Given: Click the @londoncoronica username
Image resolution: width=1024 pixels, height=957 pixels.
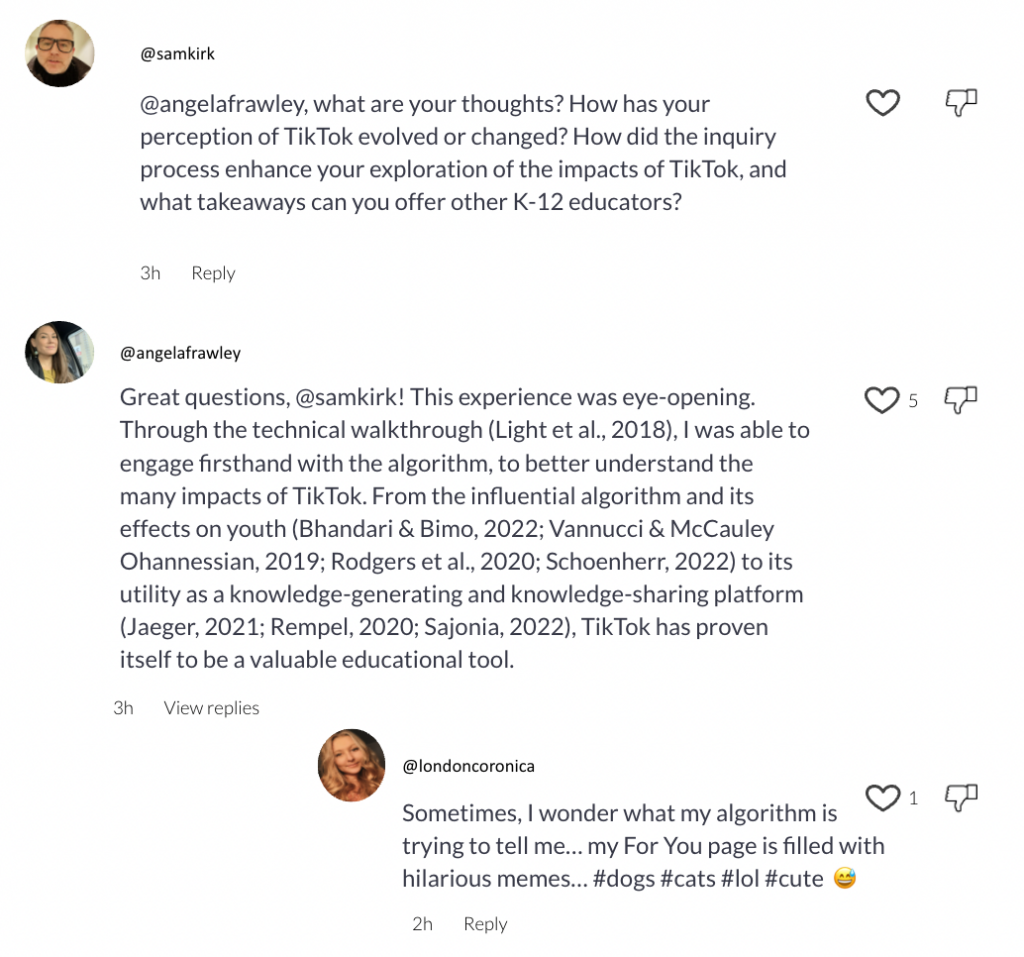Looking at the screenshot, I should point(468,766).
